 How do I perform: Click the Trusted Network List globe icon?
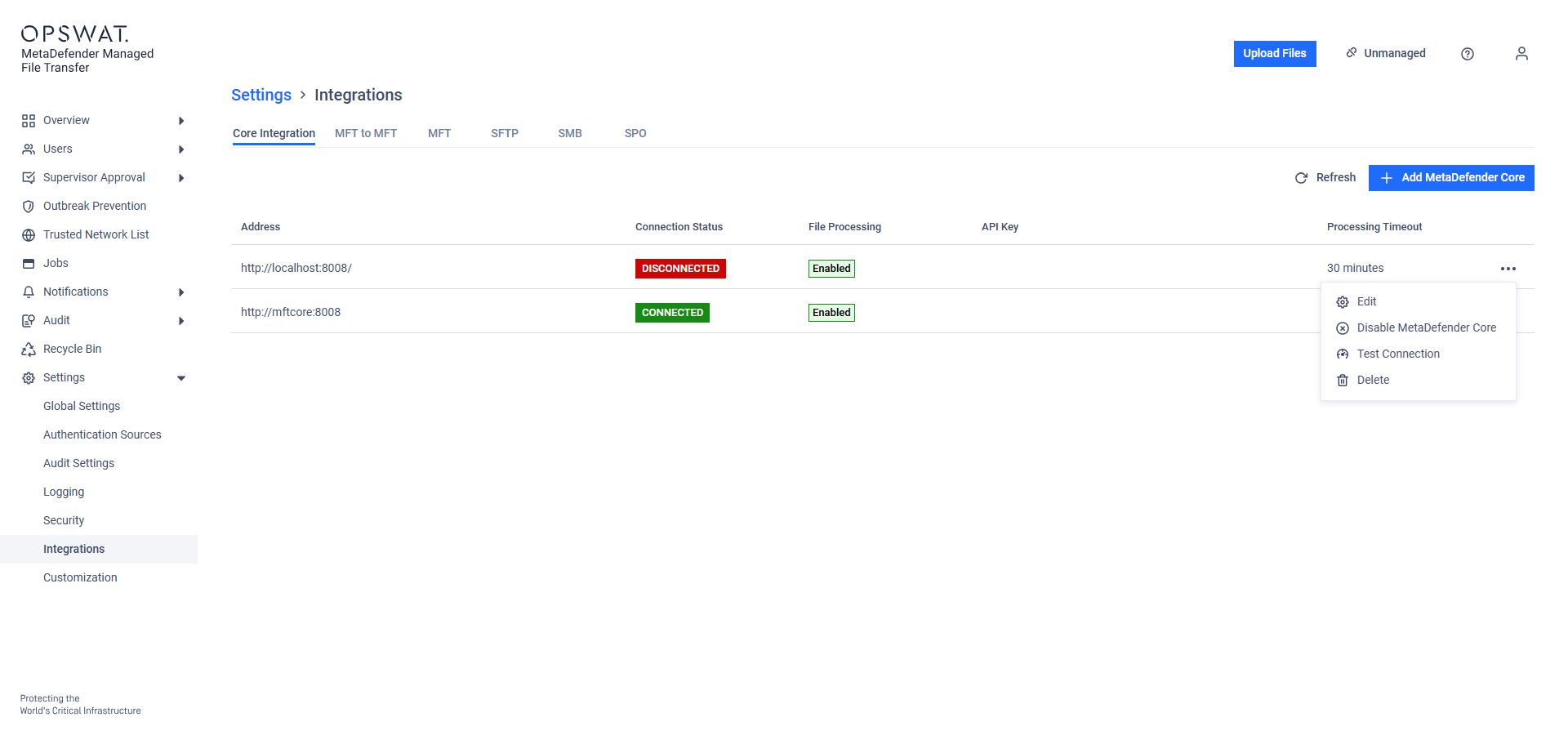tap(29, 235)
